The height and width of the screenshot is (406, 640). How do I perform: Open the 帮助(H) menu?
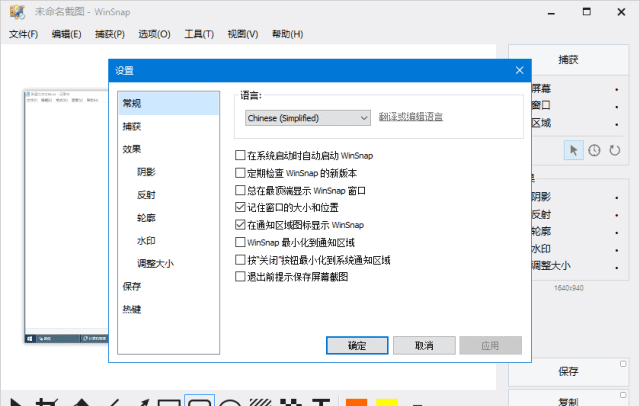click(287, 34)
